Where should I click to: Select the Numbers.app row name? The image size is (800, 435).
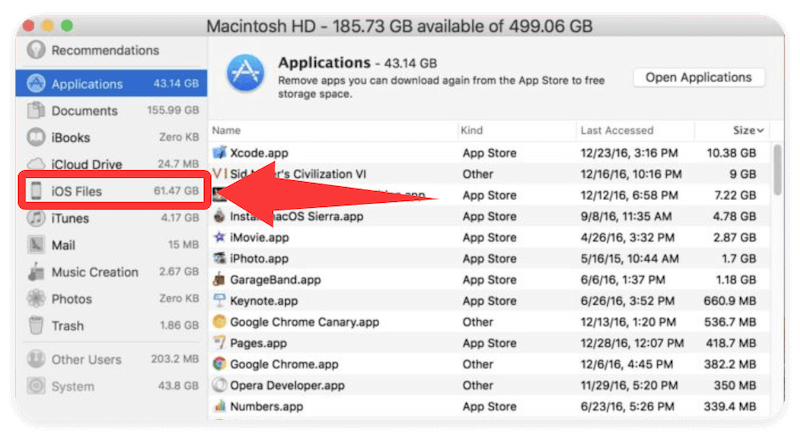[x=266, y=406]
